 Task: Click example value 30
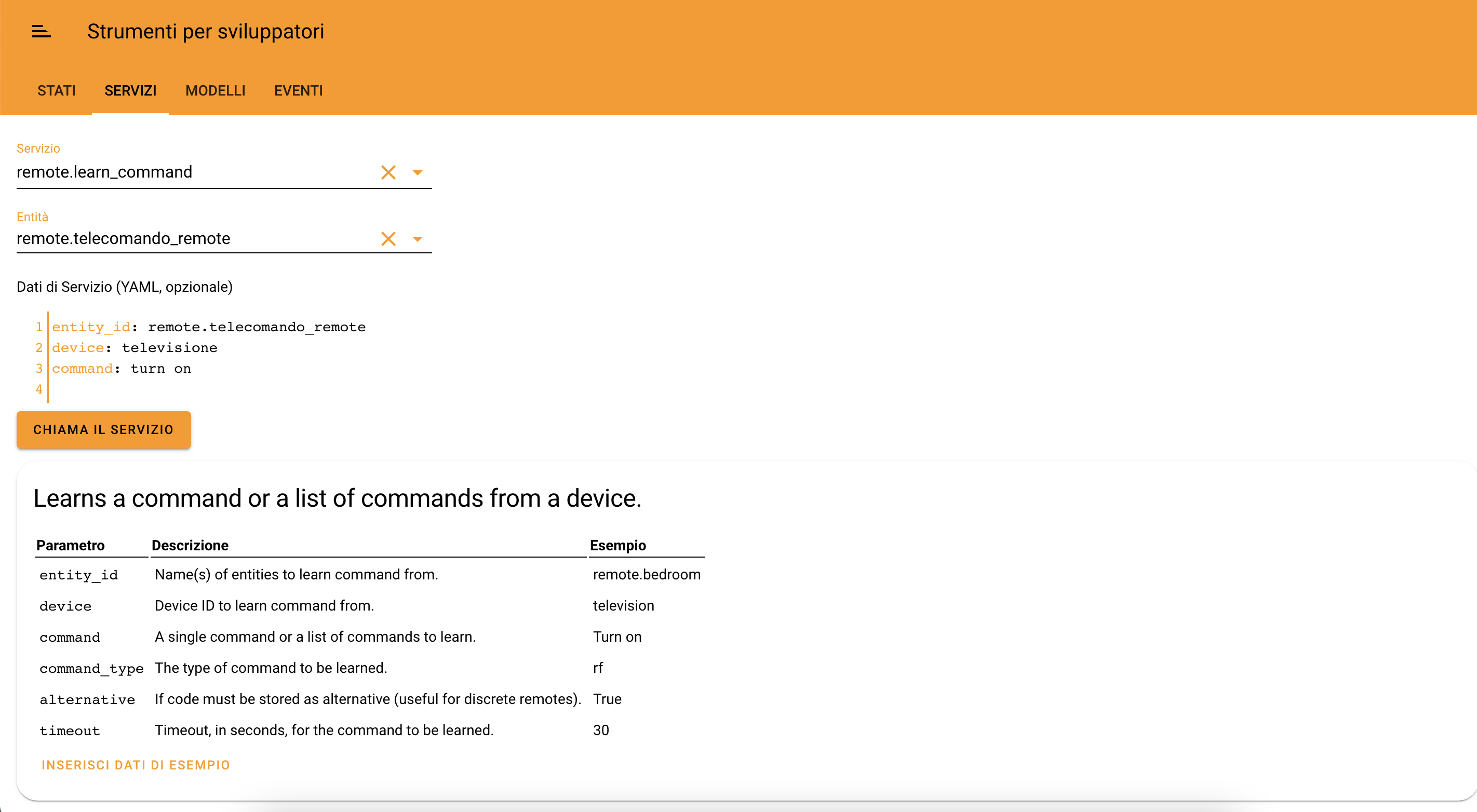601,730
